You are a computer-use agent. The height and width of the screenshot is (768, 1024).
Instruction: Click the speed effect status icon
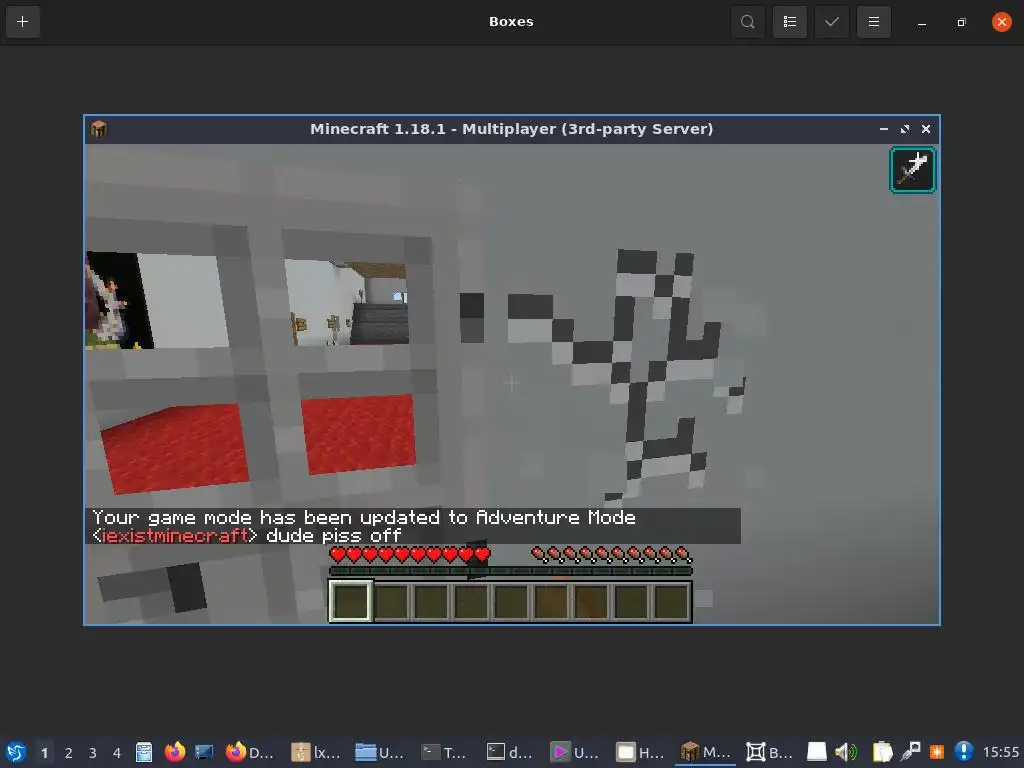tap(912, 170)
